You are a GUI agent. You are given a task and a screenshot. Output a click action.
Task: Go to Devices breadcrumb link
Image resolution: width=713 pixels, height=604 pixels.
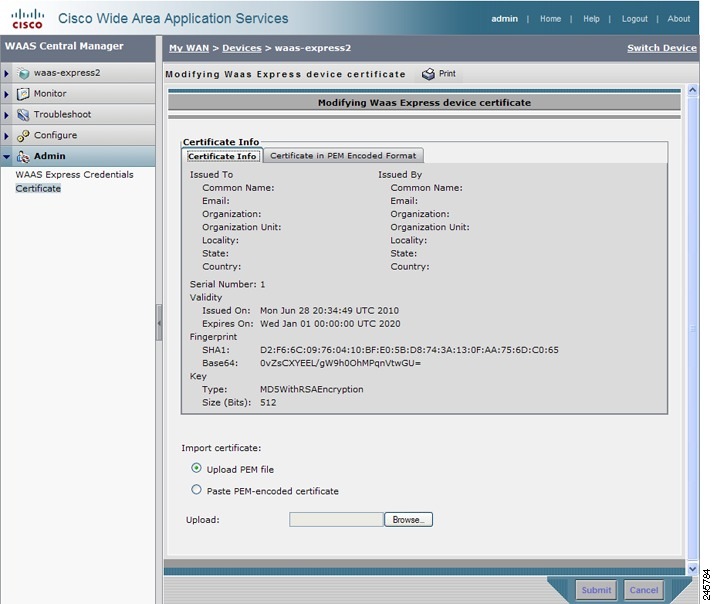[x=242, y=48]
